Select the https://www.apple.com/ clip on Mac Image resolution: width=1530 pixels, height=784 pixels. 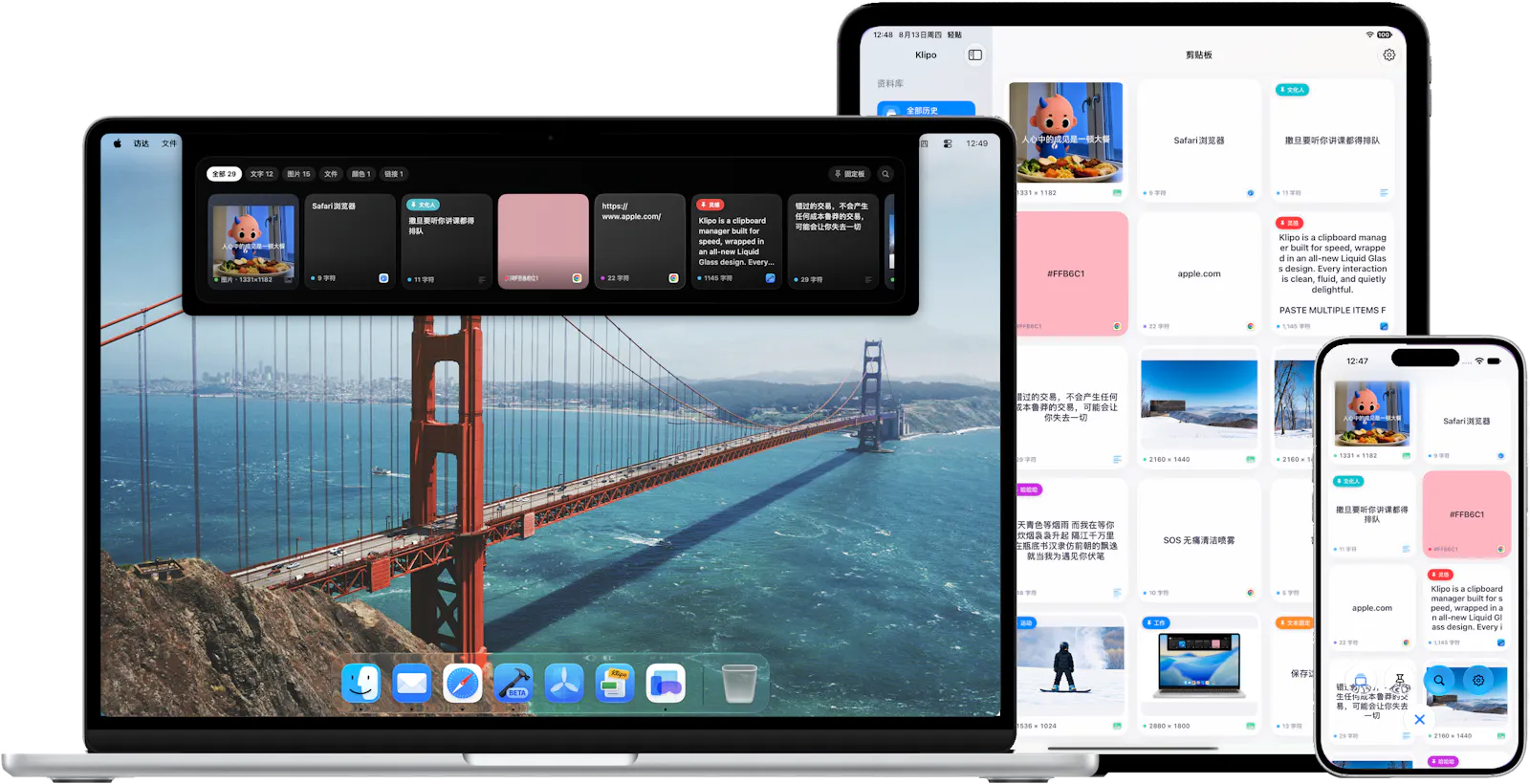(640, 241)
